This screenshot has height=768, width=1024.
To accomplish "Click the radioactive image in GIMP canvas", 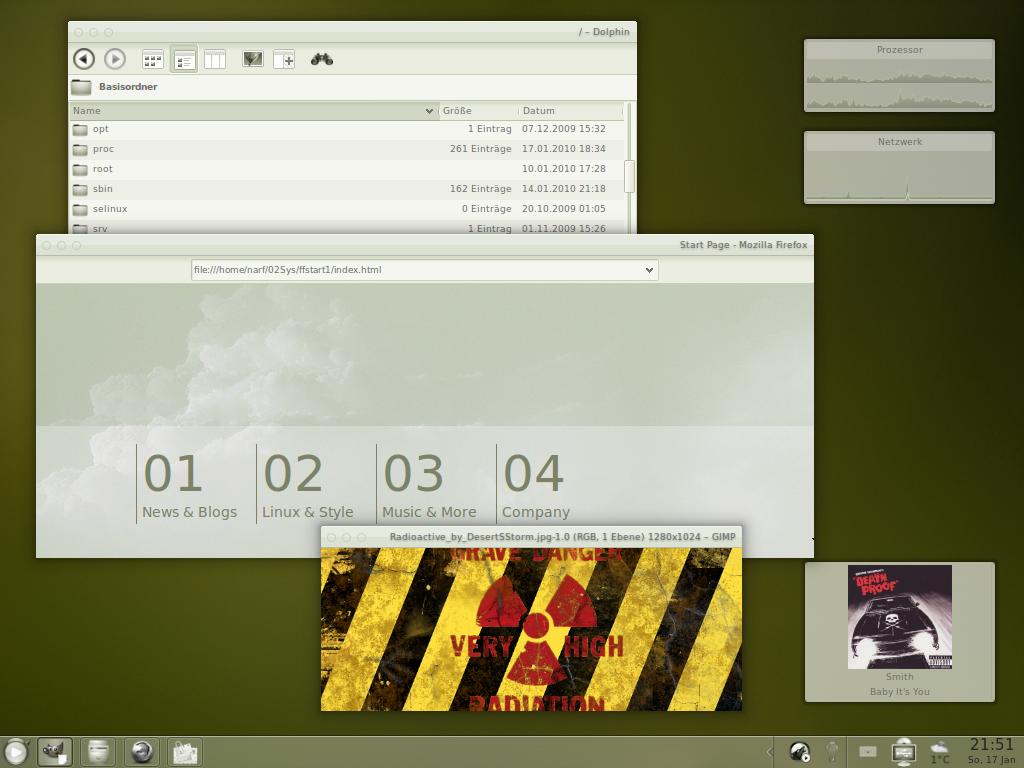I will (x=531, y=629).
